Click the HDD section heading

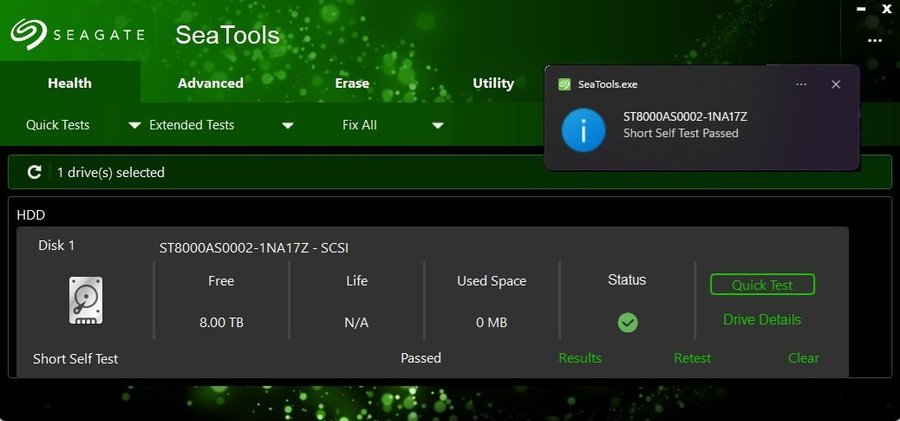click(x=31, y=215)
